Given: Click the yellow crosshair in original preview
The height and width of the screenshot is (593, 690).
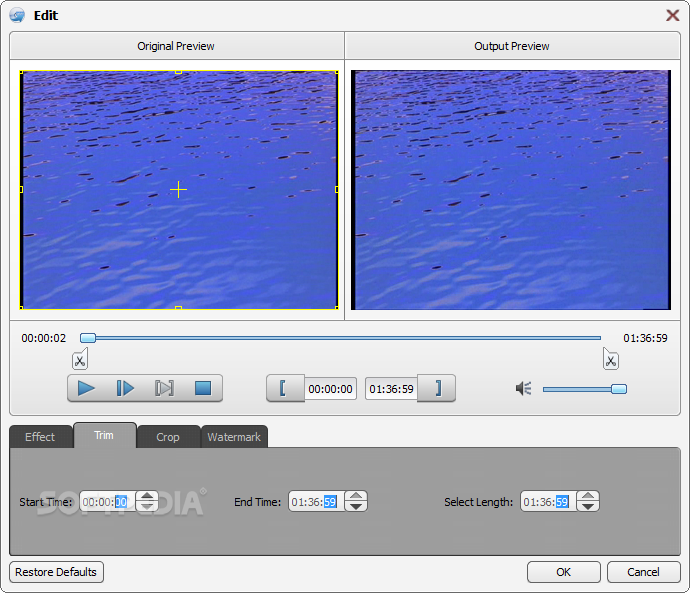Looking at the screenshot, I should point(178,190).
